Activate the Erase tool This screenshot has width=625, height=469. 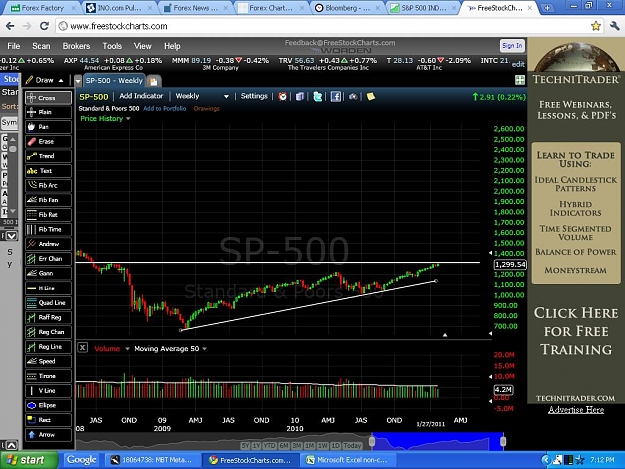point(48,141)
